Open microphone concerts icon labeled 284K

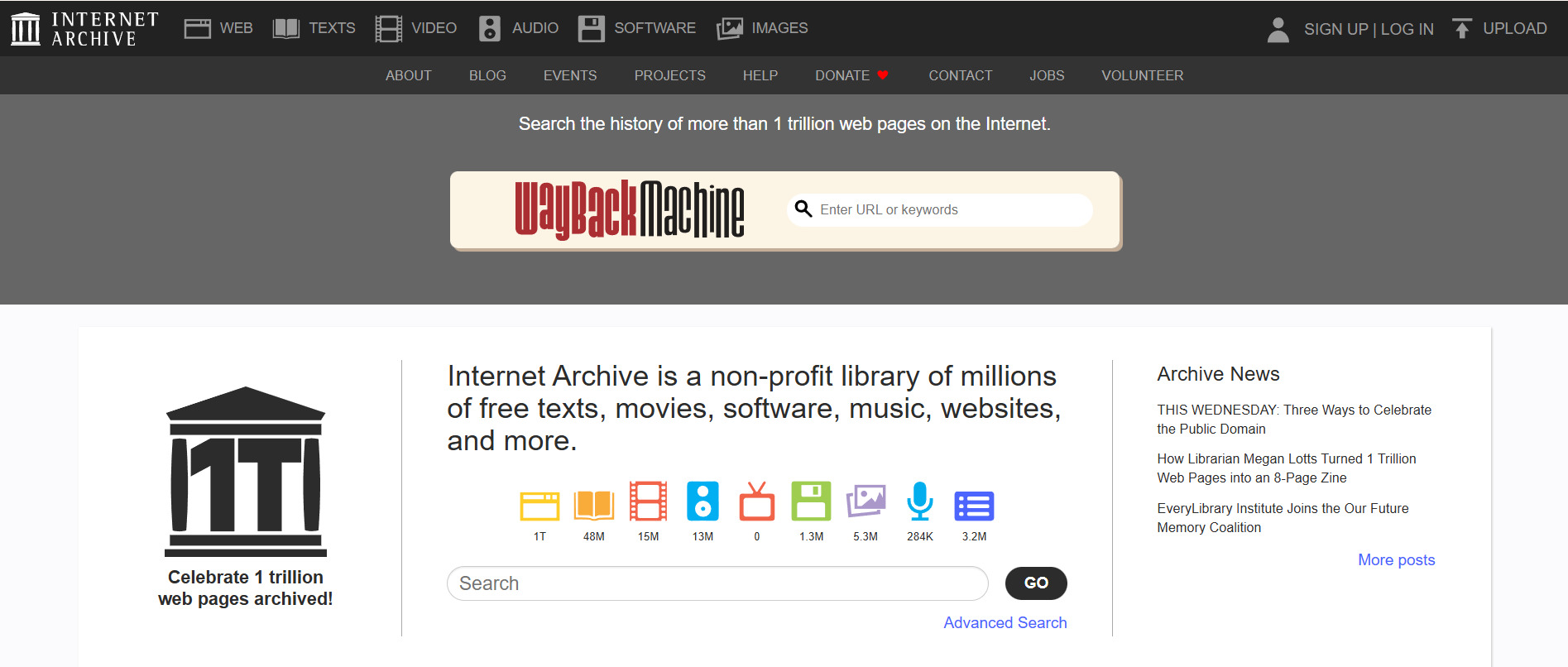[920, 501]
